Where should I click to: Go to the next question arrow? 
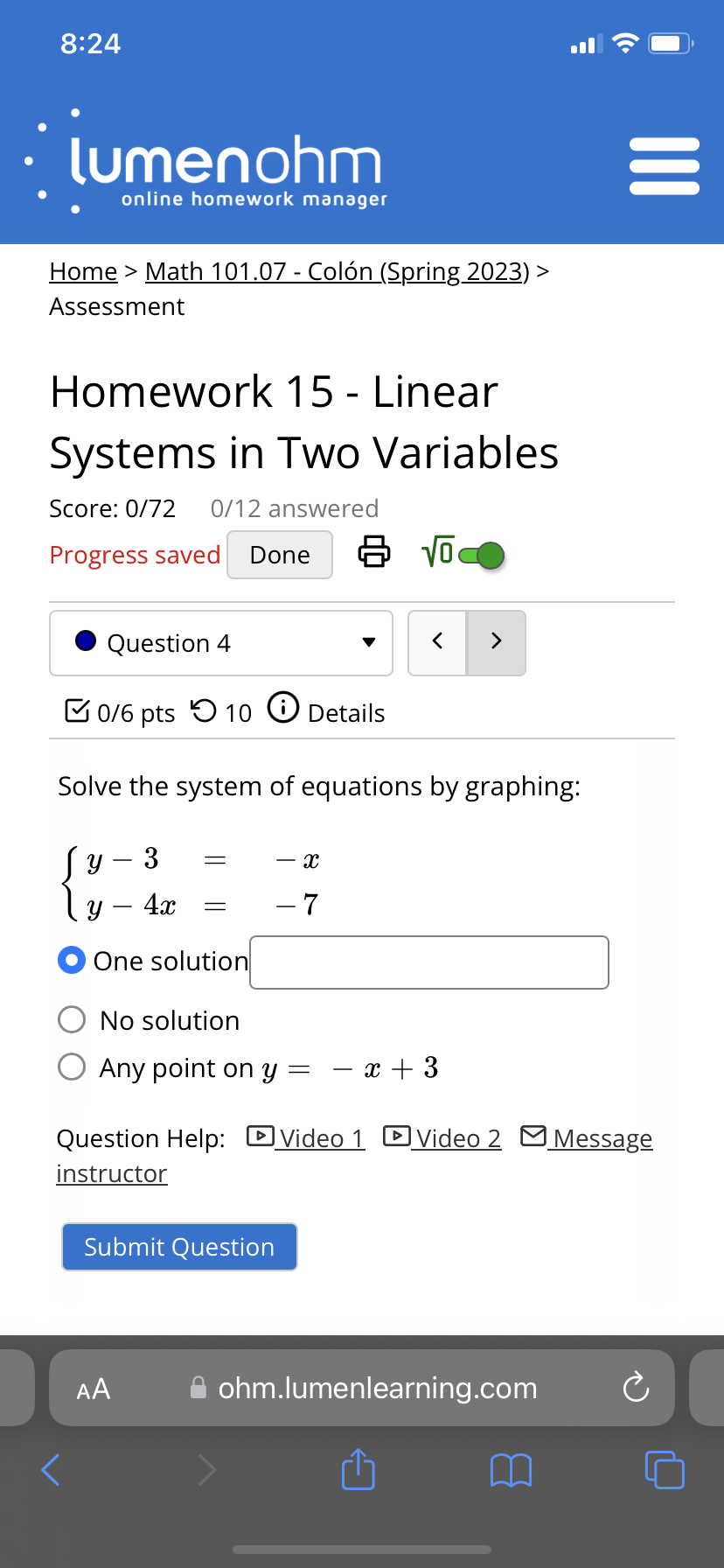point(496,641)
